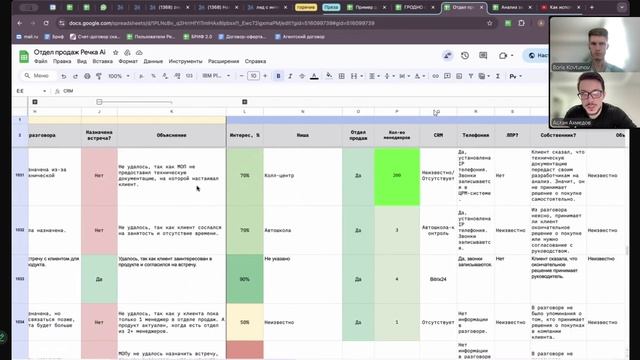The height and width of the screenshot is (360, 640).
Task: Decrease decimal places in the toolbar
Action: 165,76
